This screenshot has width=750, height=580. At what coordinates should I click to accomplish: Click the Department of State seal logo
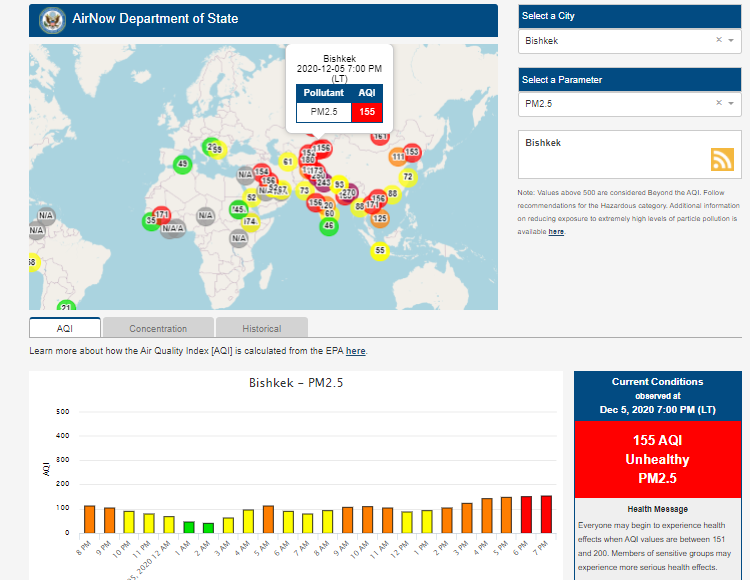51,19
